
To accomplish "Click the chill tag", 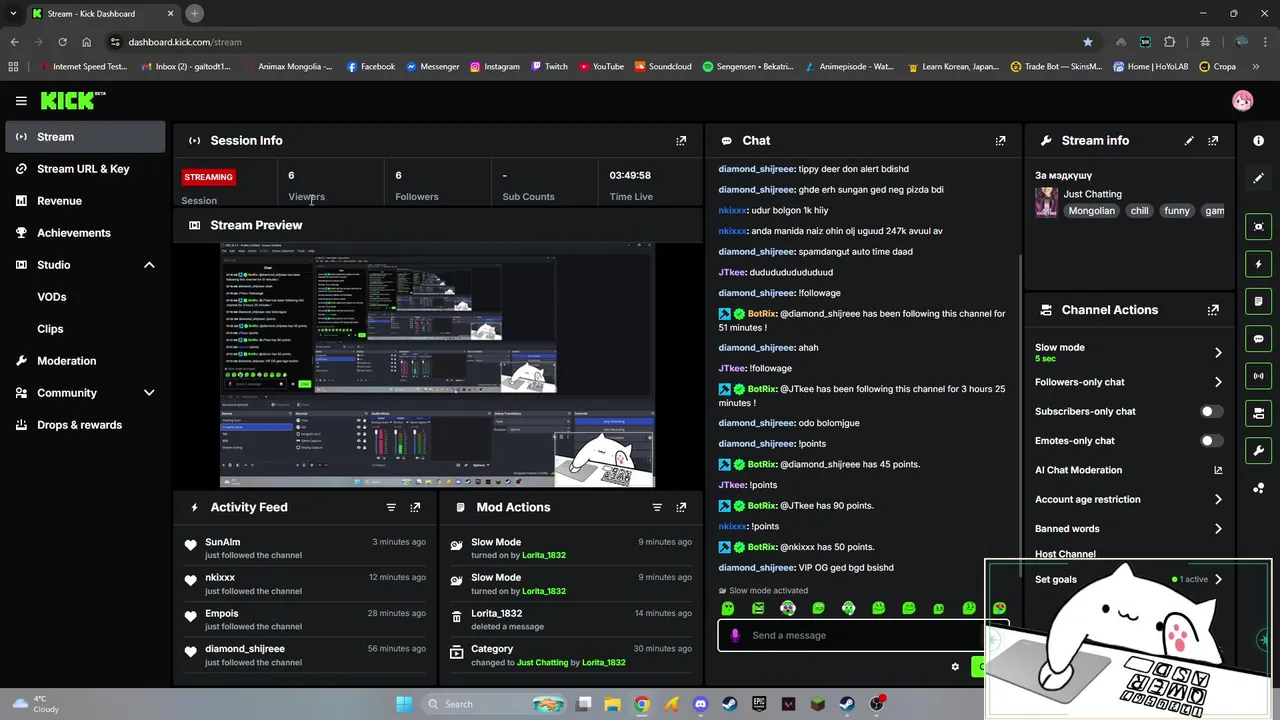I will (x=1139, y=211).
